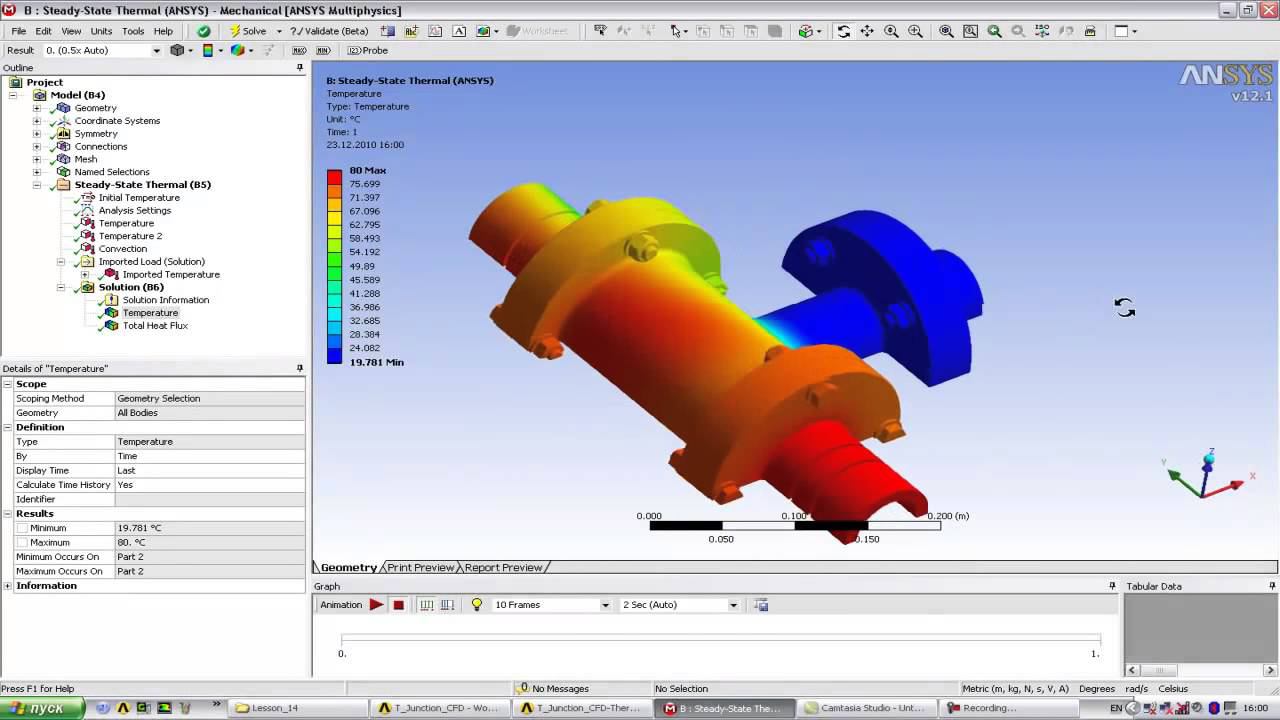Click the Label annotation 'A' icon
1280x720 pixels.
coord(459,31)
